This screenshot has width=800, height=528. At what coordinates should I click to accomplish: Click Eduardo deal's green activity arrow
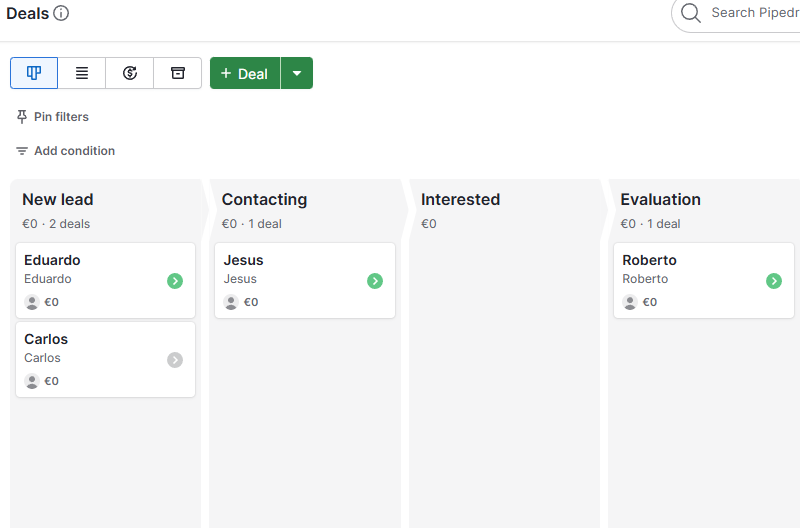point(175,281)
